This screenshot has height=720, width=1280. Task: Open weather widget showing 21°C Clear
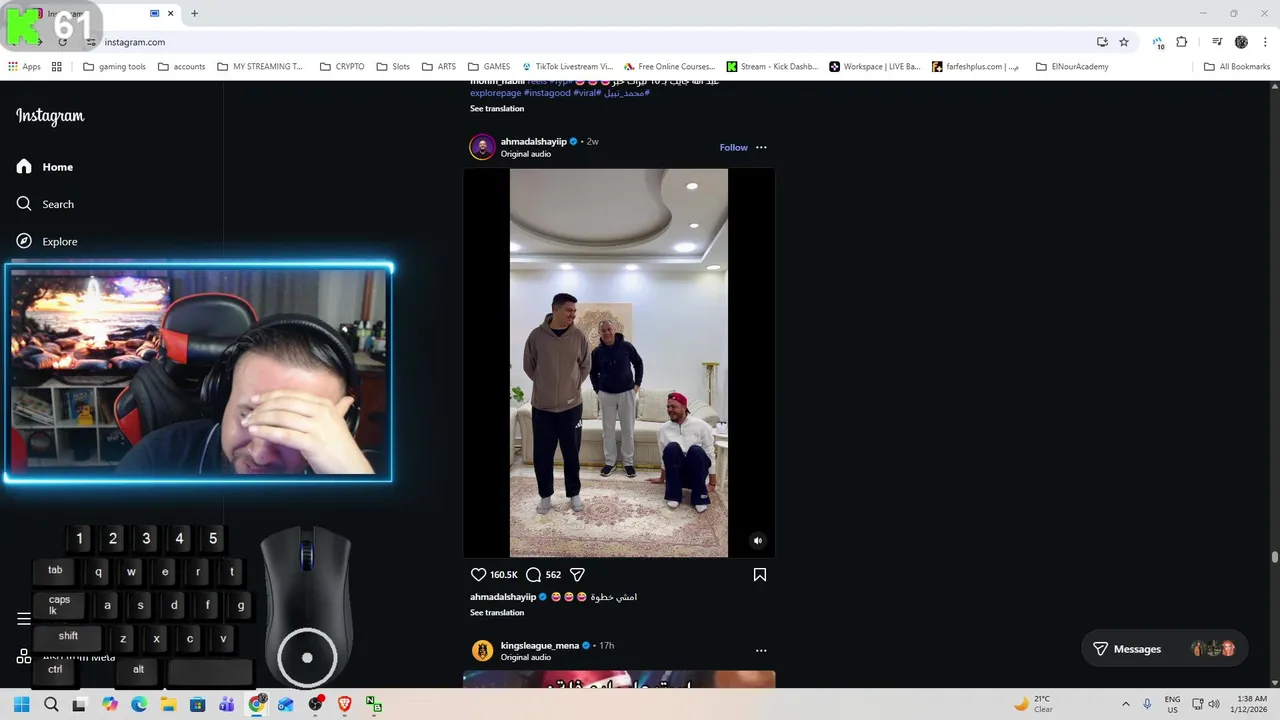pos(1033,704)
